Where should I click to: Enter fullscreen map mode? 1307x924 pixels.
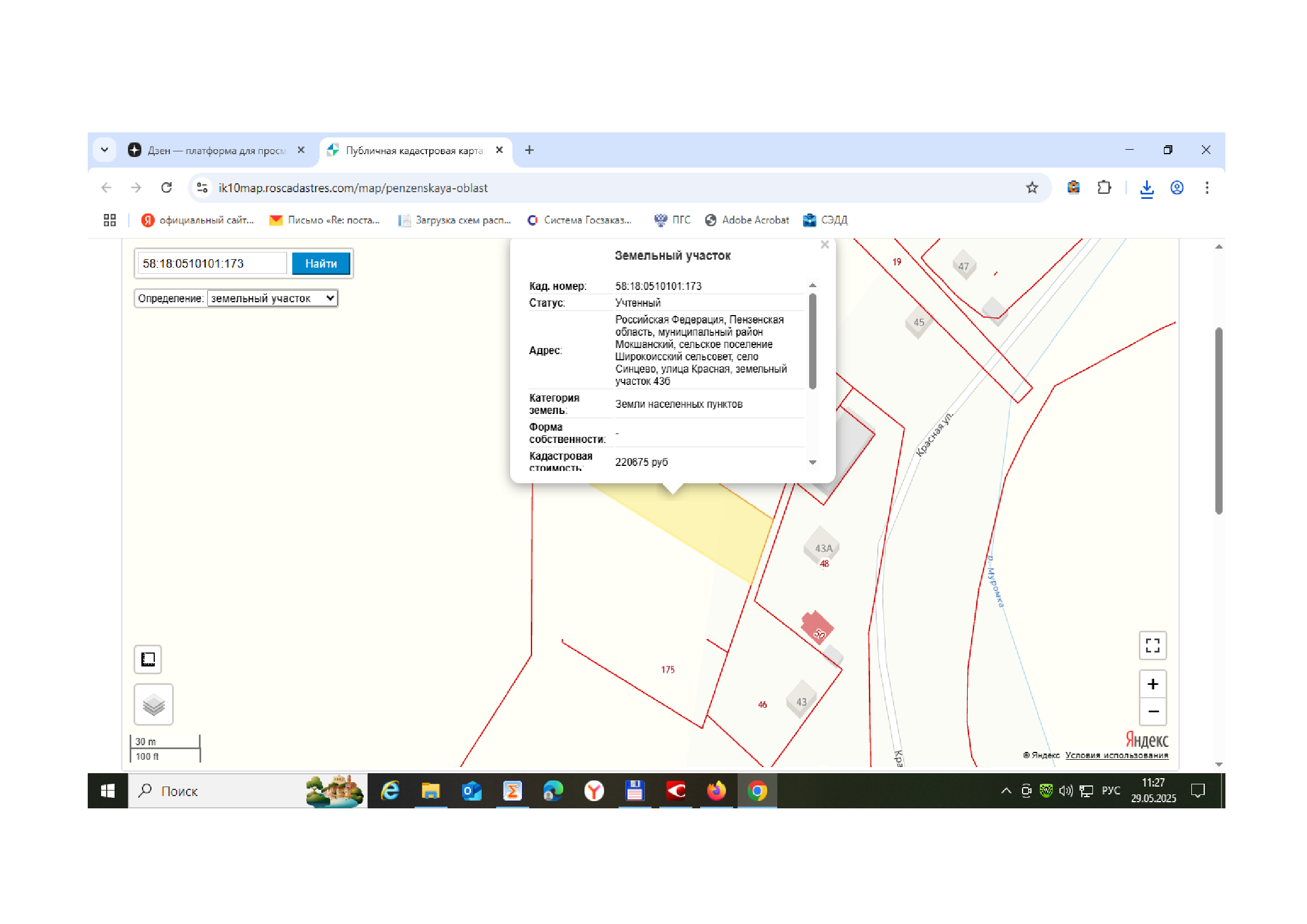tap(1153, 645)
